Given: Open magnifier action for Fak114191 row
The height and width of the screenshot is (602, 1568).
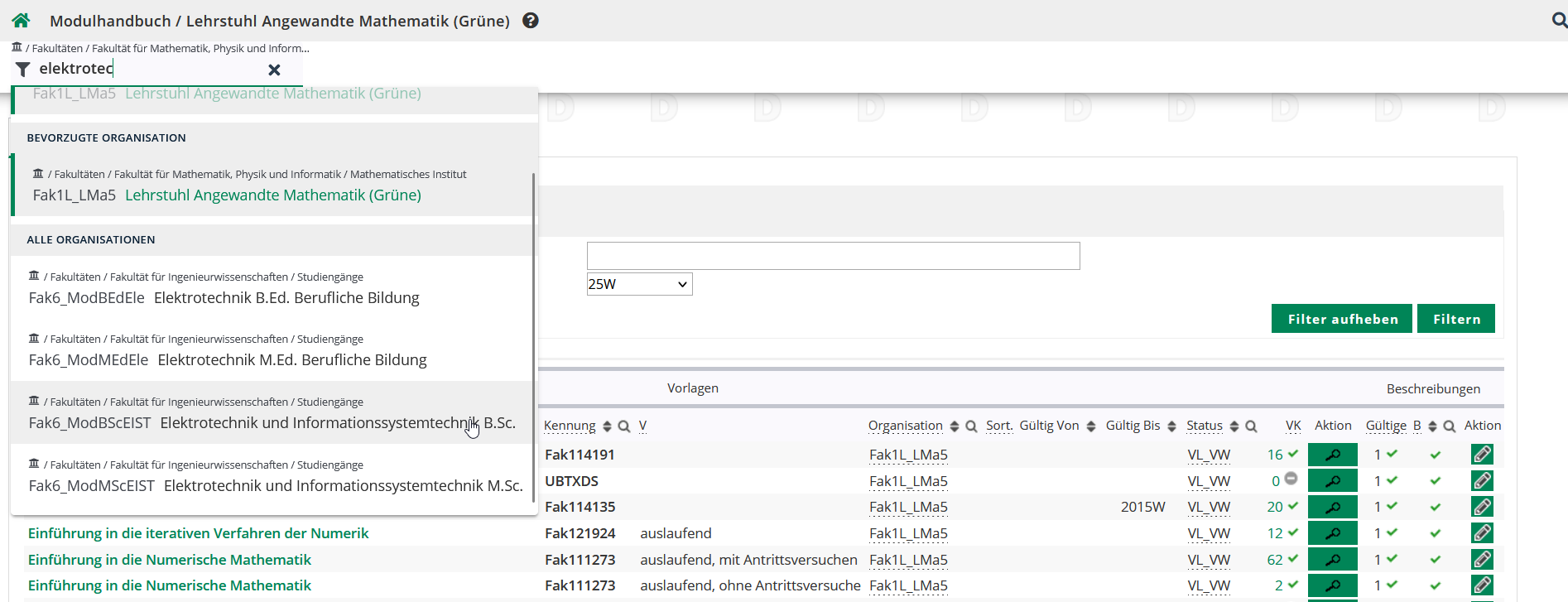Looking at the screenshot, I should pos(1332,455).
